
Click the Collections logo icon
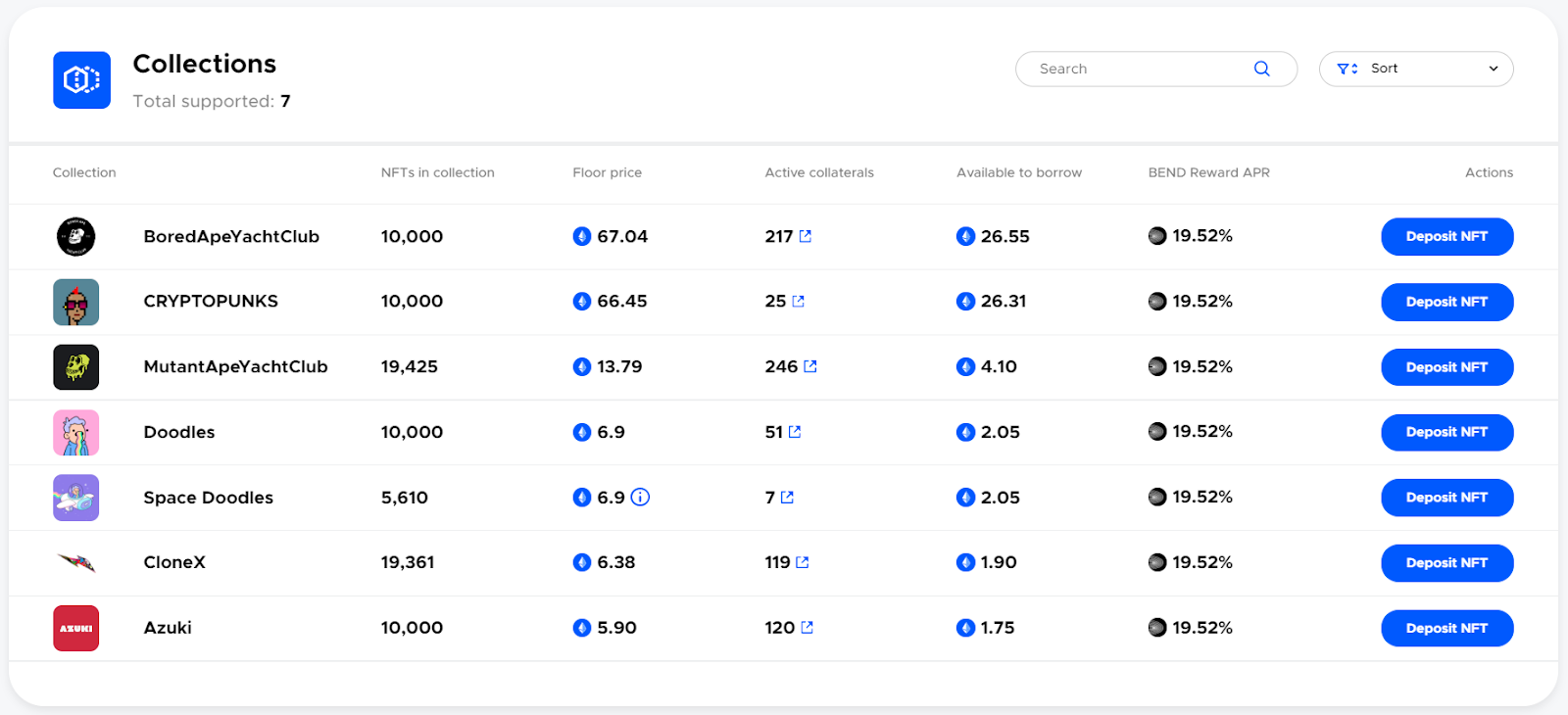pos(81,80)
